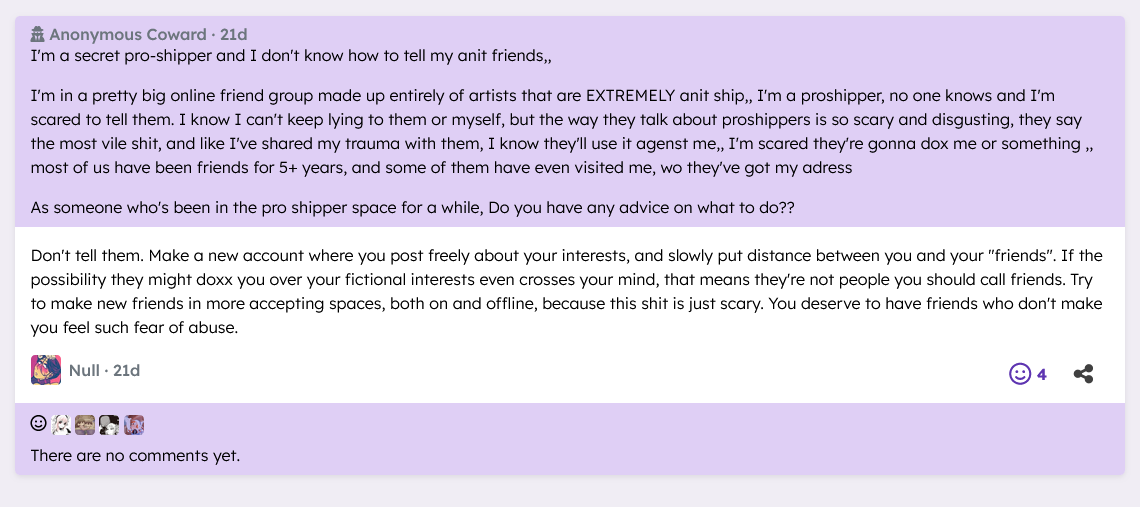React with the purple smiley button
1140x507 pixels.
[x=1019, y=374]
